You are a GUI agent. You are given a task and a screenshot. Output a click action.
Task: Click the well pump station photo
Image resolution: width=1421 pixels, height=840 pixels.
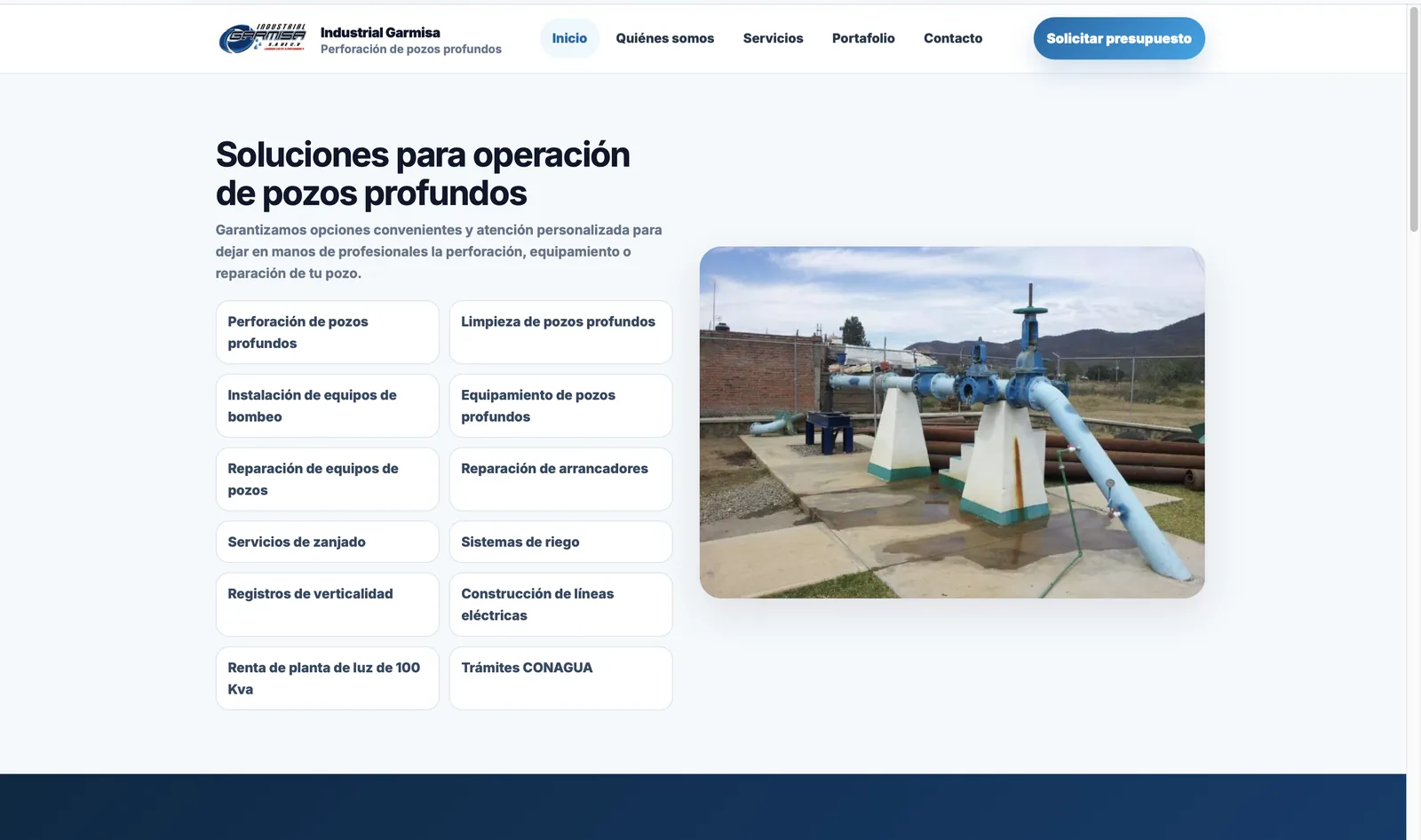[952, 423]
